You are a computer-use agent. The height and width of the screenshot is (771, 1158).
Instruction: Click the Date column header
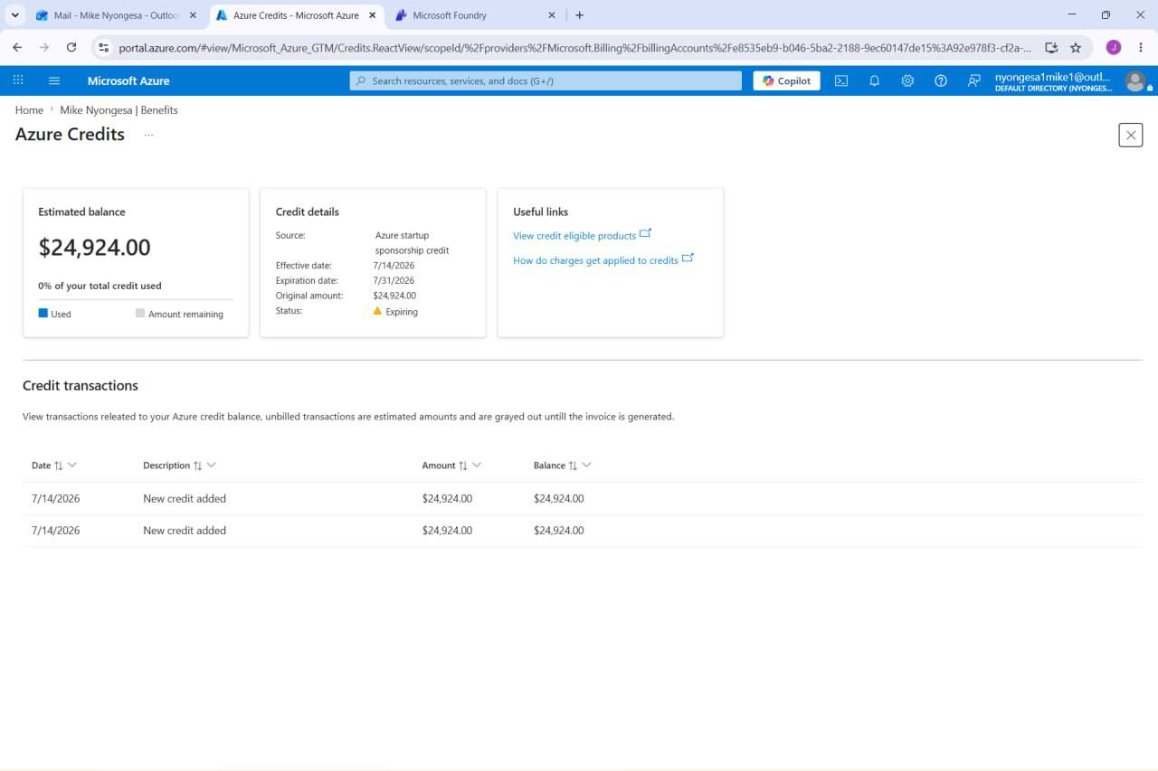pos(41,465)
